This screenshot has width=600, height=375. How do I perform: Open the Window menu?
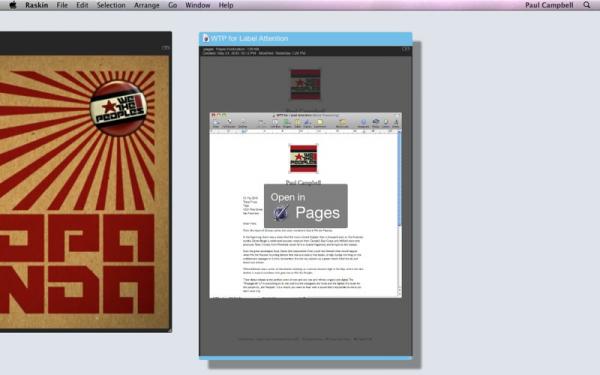(197, 5)
